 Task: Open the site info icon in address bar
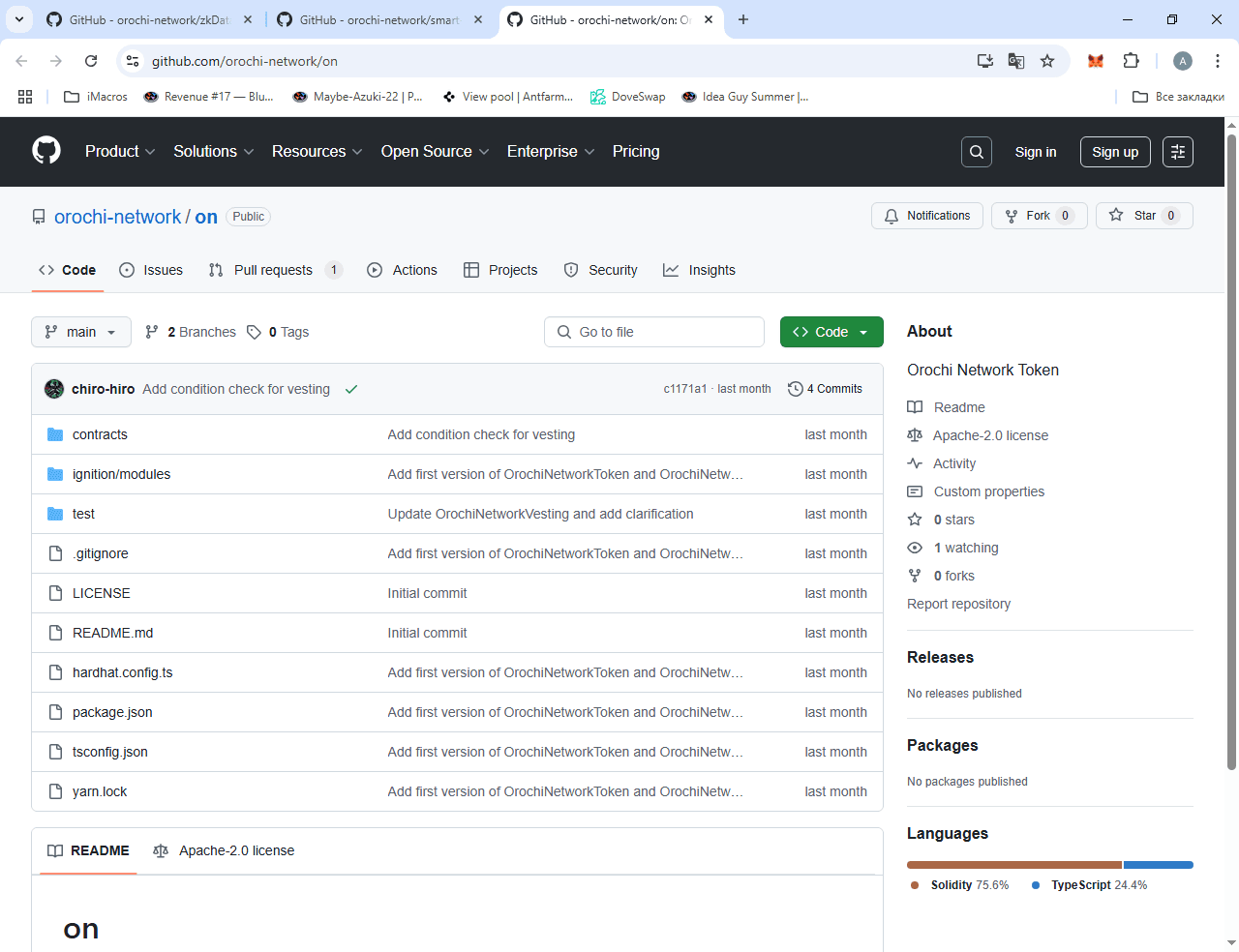point(134,61)
